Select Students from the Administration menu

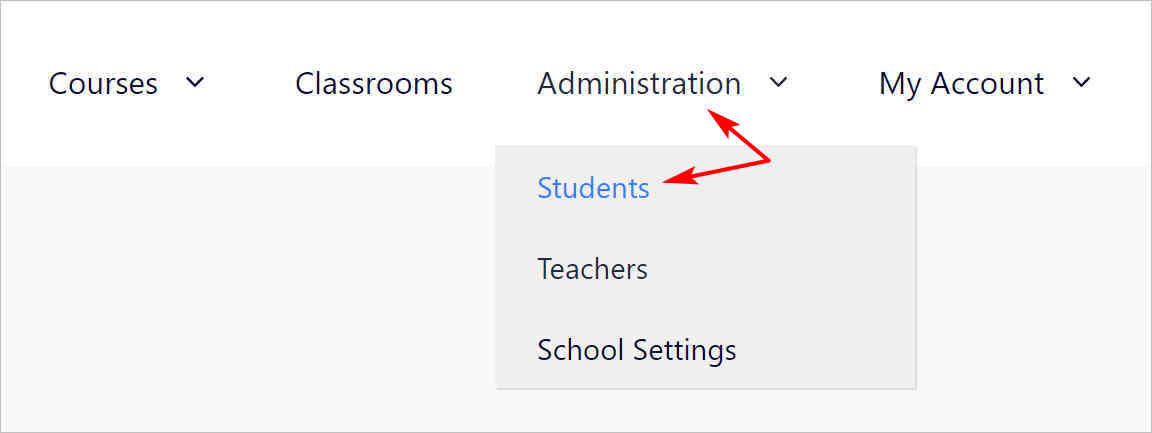point(594,188)
